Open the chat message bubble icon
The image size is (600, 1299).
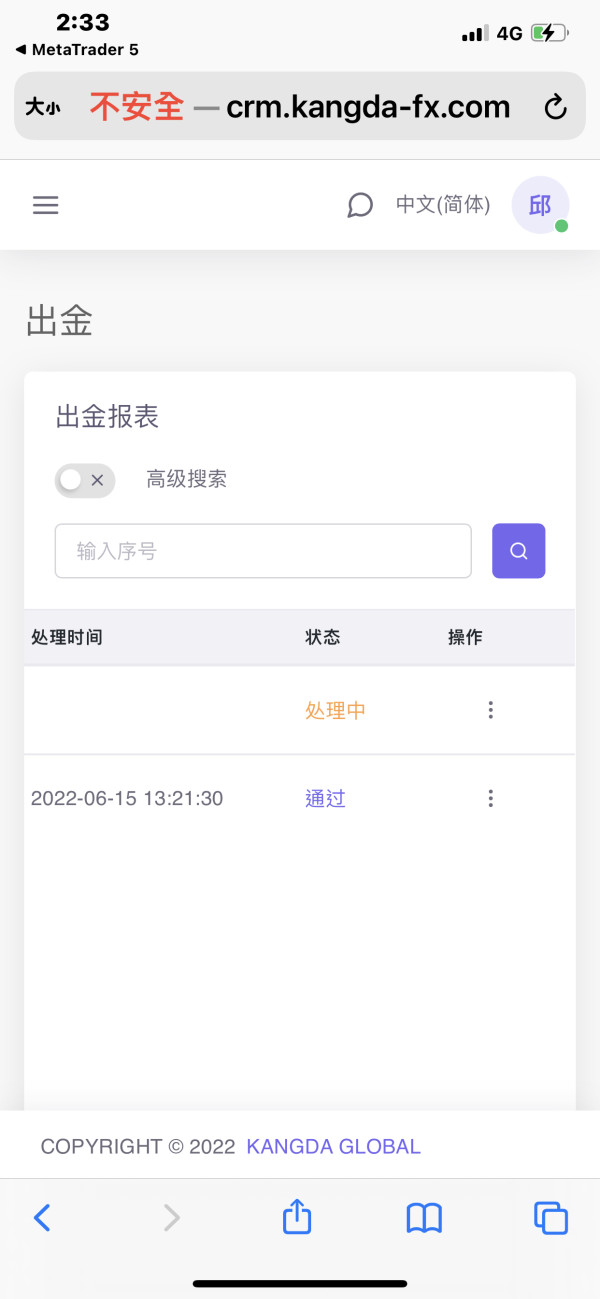pos(360,206)
